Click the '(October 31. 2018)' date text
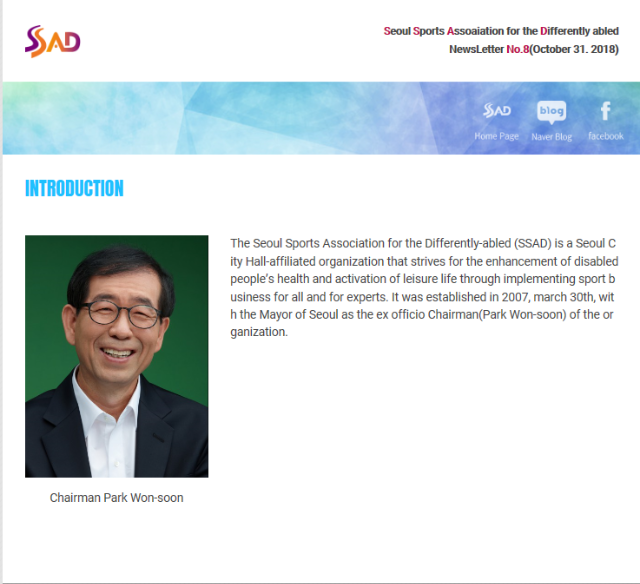 point(573,48)
